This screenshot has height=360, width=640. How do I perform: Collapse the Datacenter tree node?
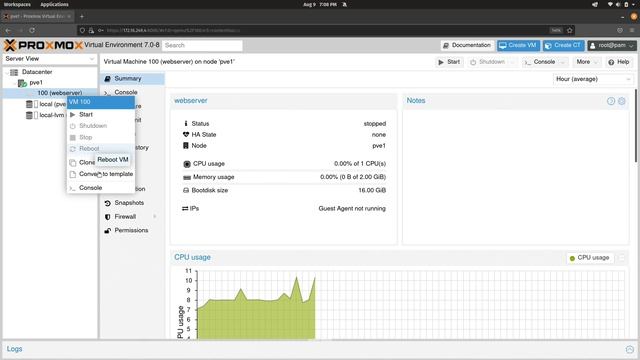(x=7, y=73)
